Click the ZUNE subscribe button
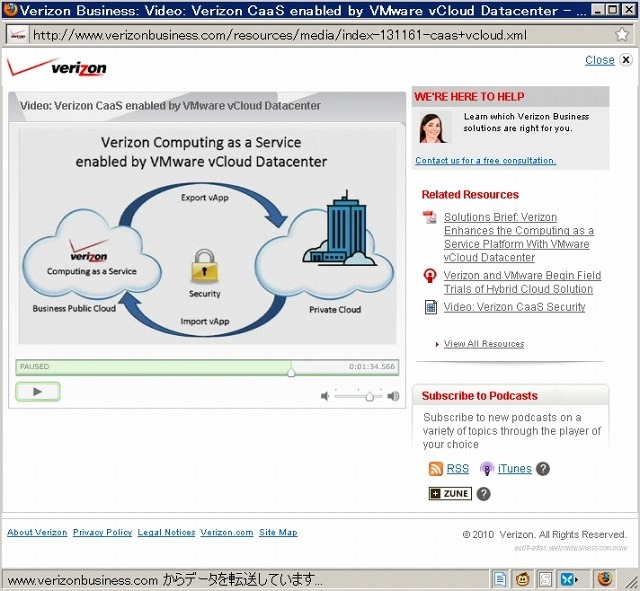The image size is (640, 591). (x=450, y=493)
